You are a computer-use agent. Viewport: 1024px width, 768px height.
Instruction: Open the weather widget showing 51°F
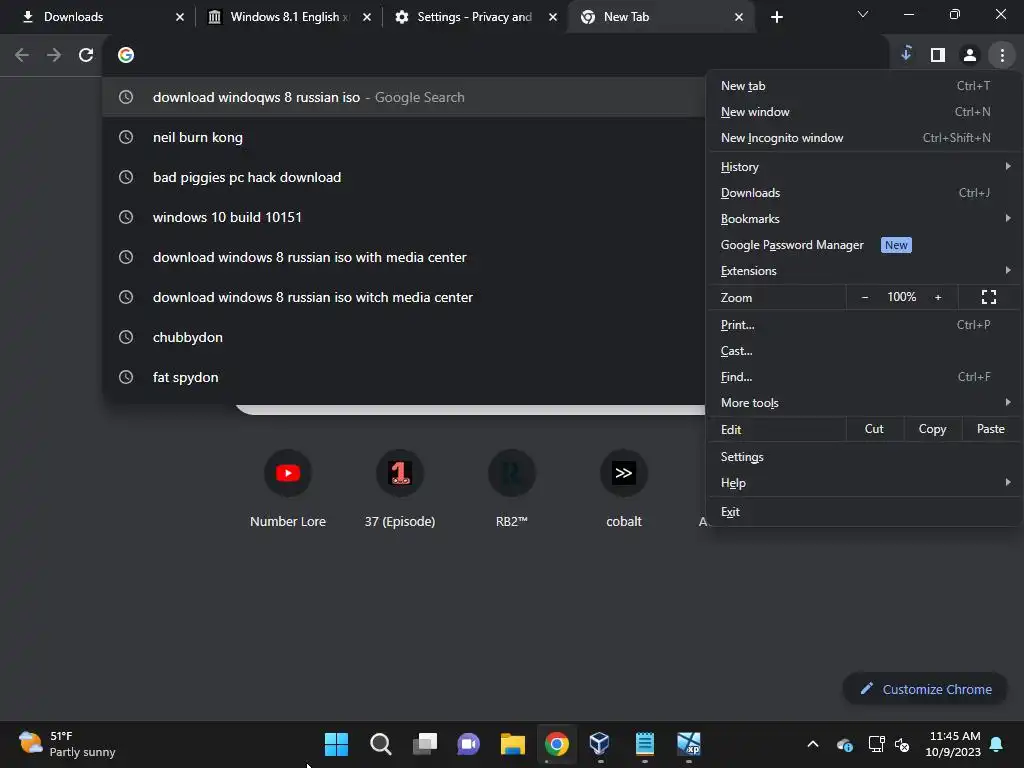(x=67, y=744)
